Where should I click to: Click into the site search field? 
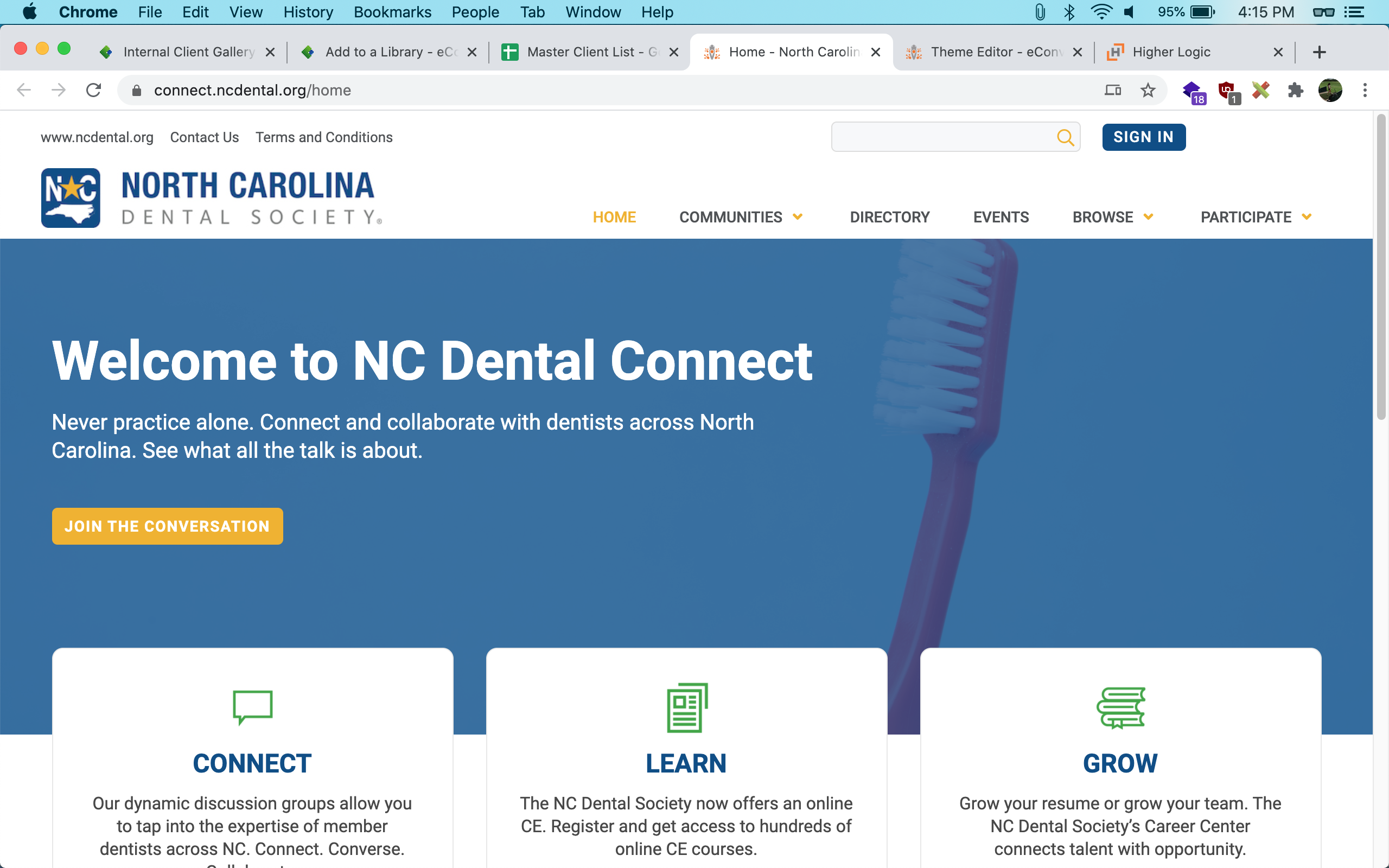pos(941,137)
